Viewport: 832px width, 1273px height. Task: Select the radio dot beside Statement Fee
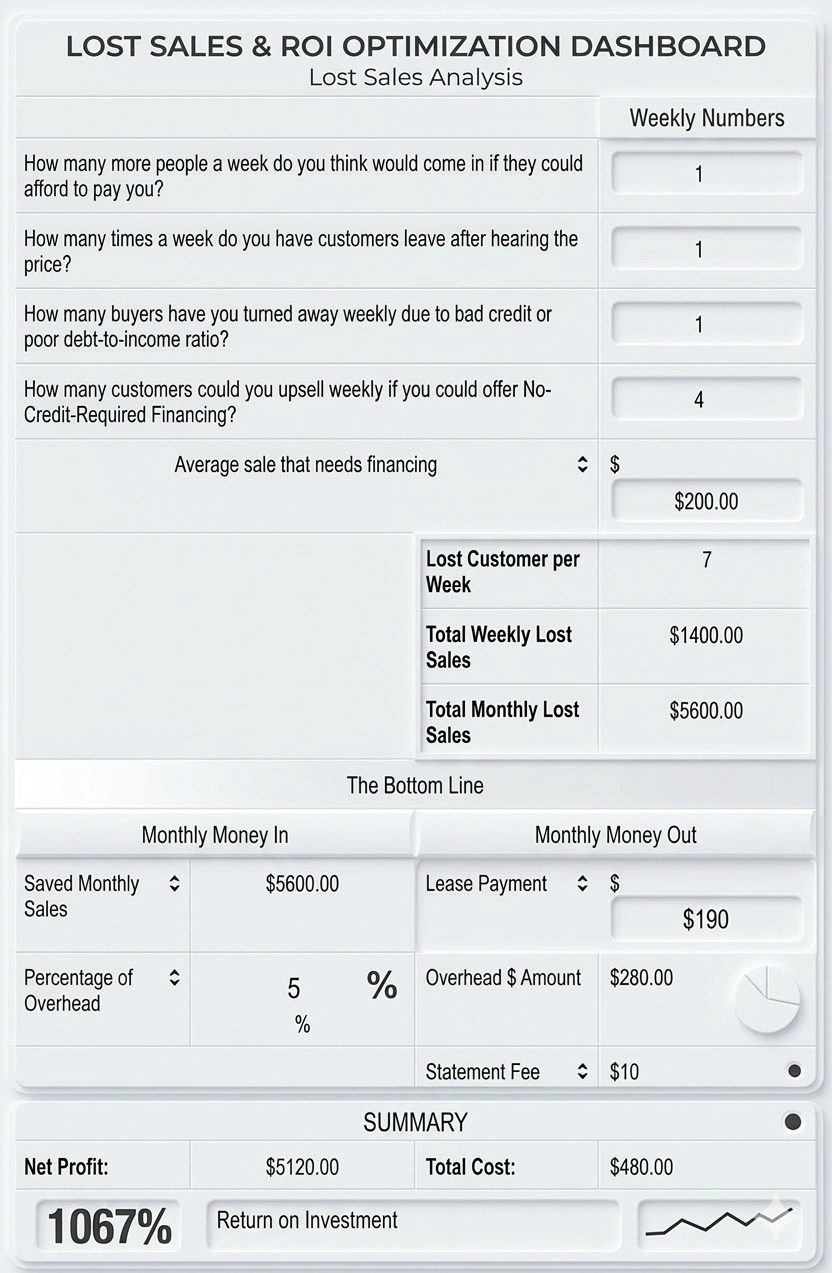coord(795,1071)
